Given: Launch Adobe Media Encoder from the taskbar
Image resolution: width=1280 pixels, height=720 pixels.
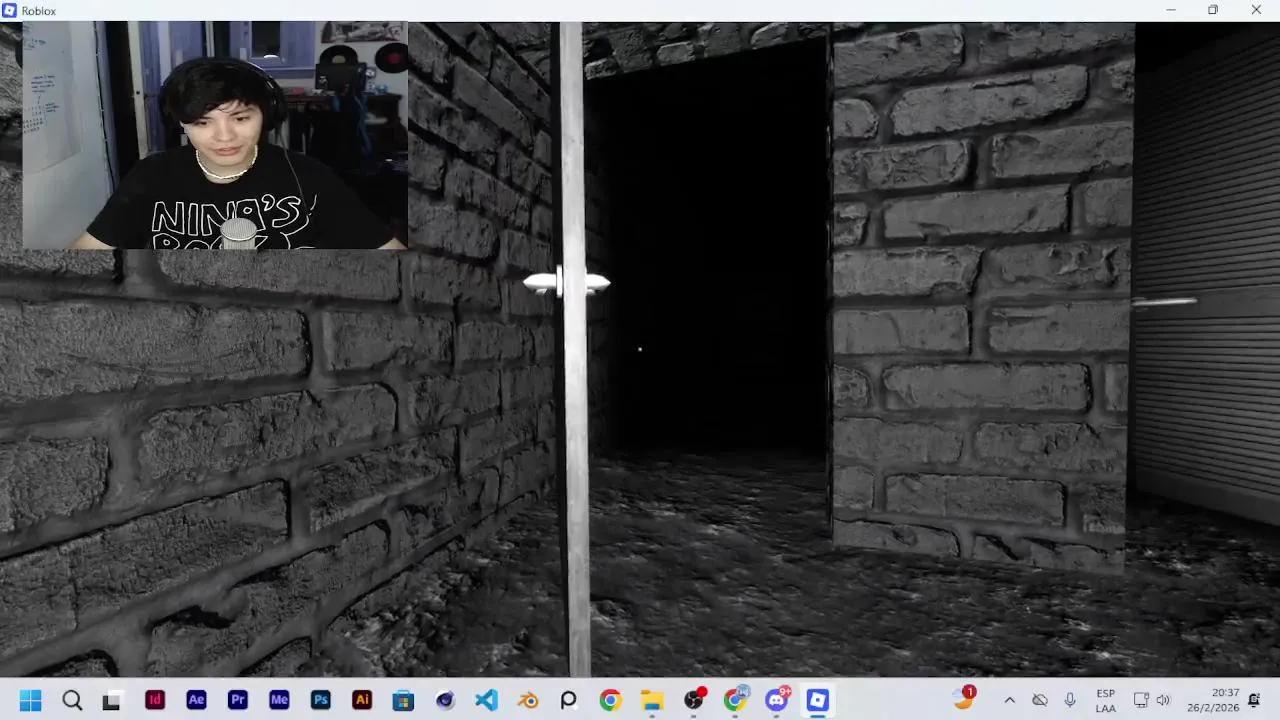Looking at the screenshot, I should 279,700.
